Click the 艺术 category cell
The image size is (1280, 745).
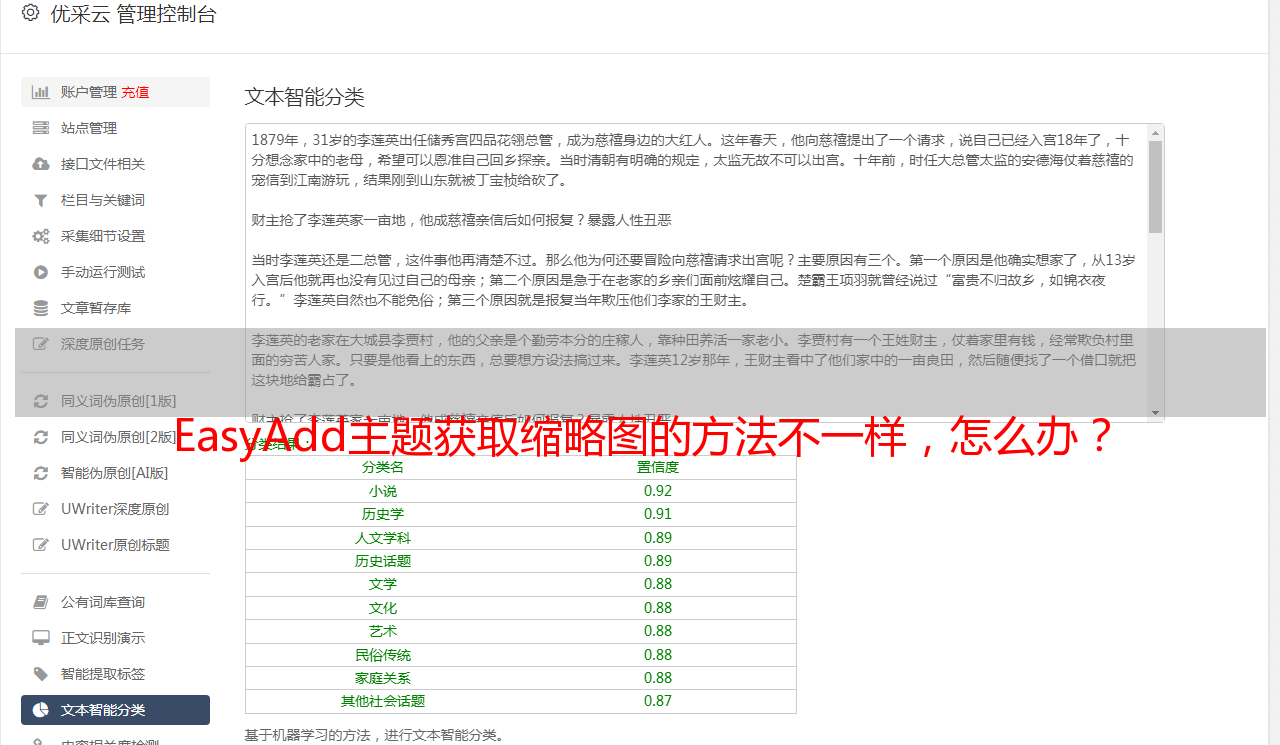pyautogui.click(x=383, y=631)
